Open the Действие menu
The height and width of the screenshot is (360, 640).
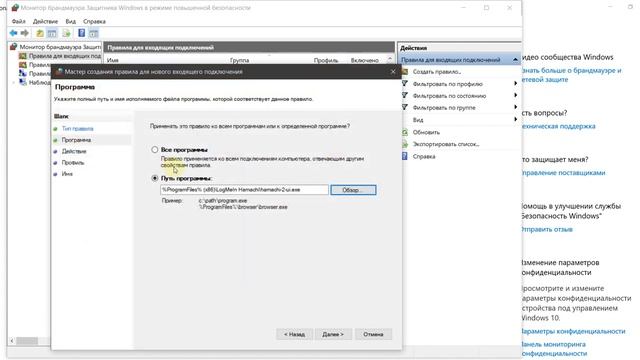click(x=45, y=21)
